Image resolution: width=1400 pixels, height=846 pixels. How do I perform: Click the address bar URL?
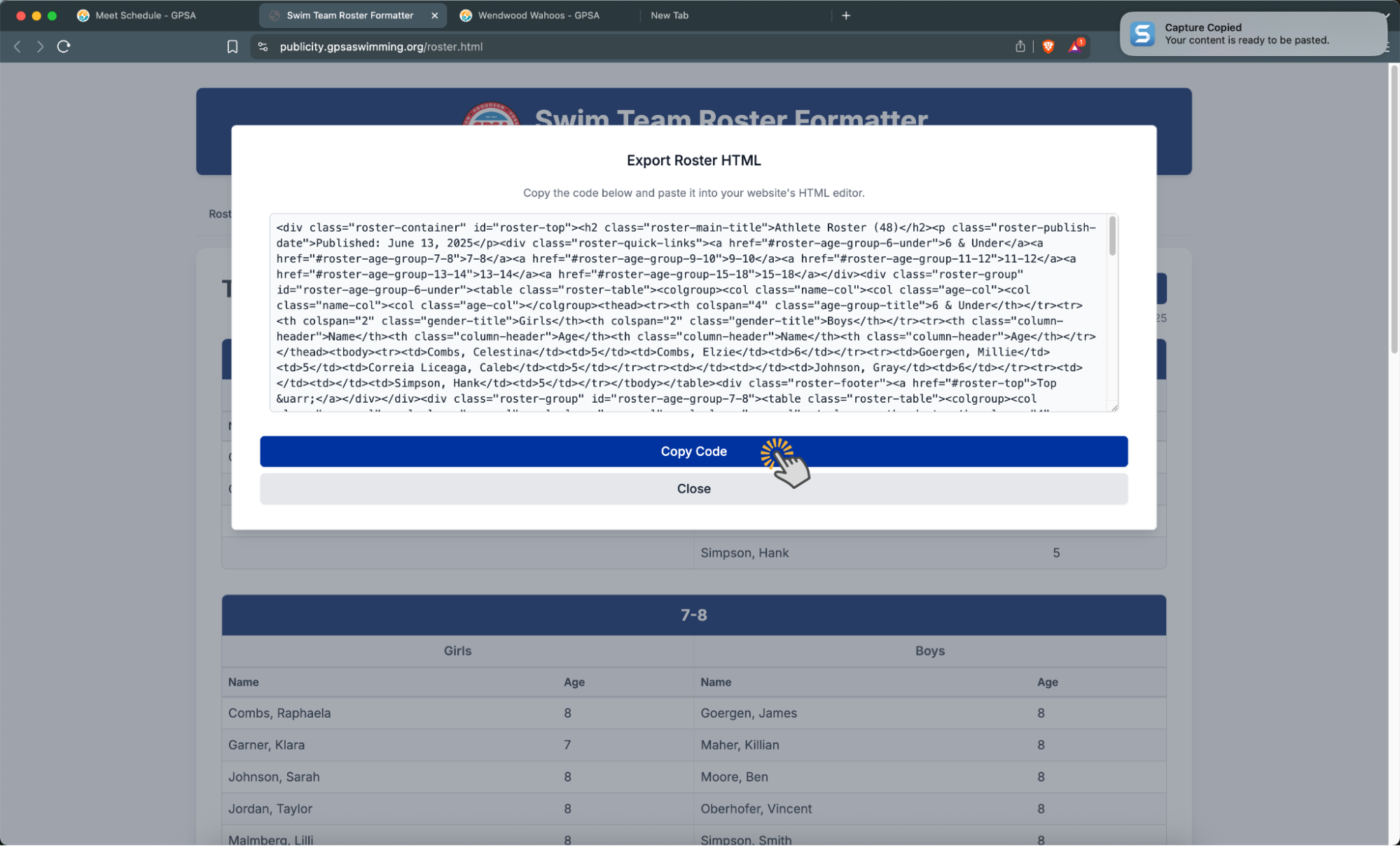point(381,46)
